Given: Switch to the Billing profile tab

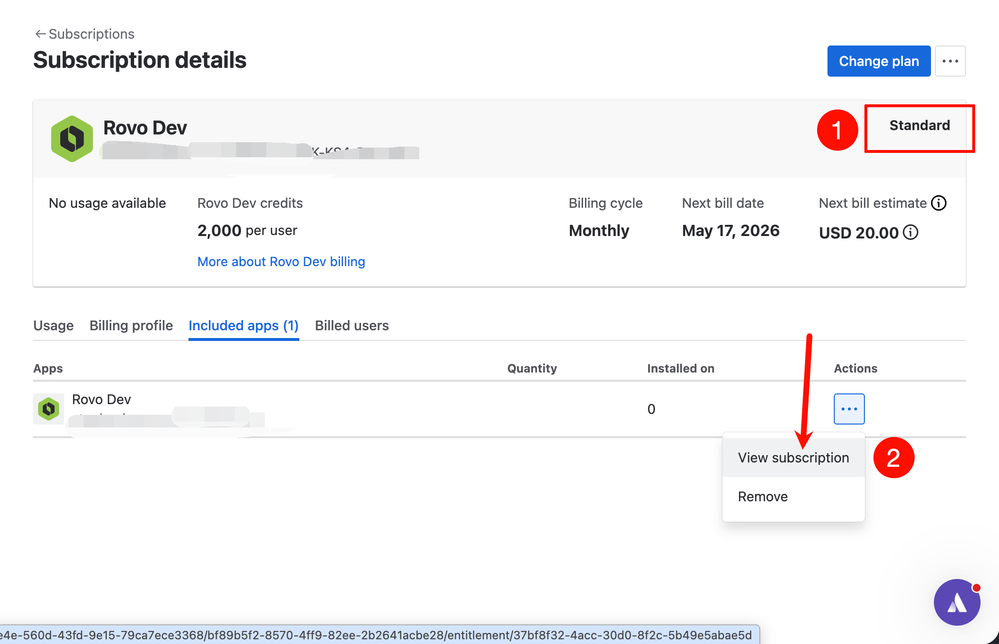Looking at the screenshot, I should click(131, 326).
